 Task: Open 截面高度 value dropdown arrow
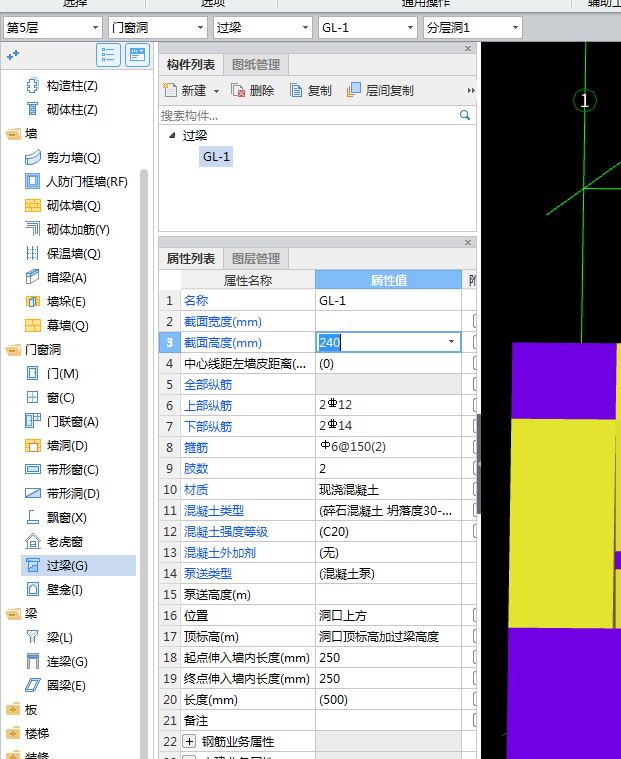click(451, 342)
